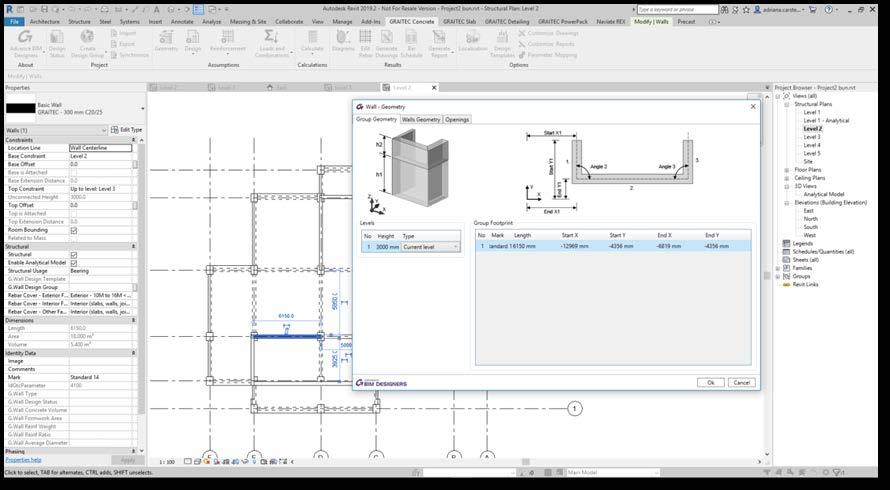This screenshot has height=490, width=890.
Task: Open the Design assumptions tool
Action: pos(193,42)
